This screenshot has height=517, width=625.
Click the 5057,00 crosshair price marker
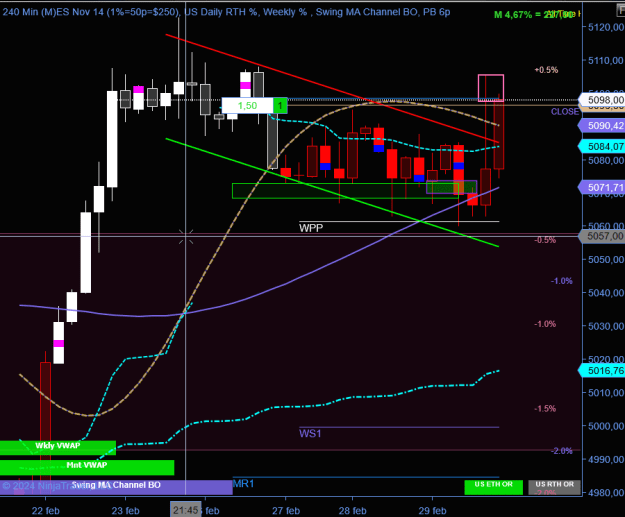603,236
